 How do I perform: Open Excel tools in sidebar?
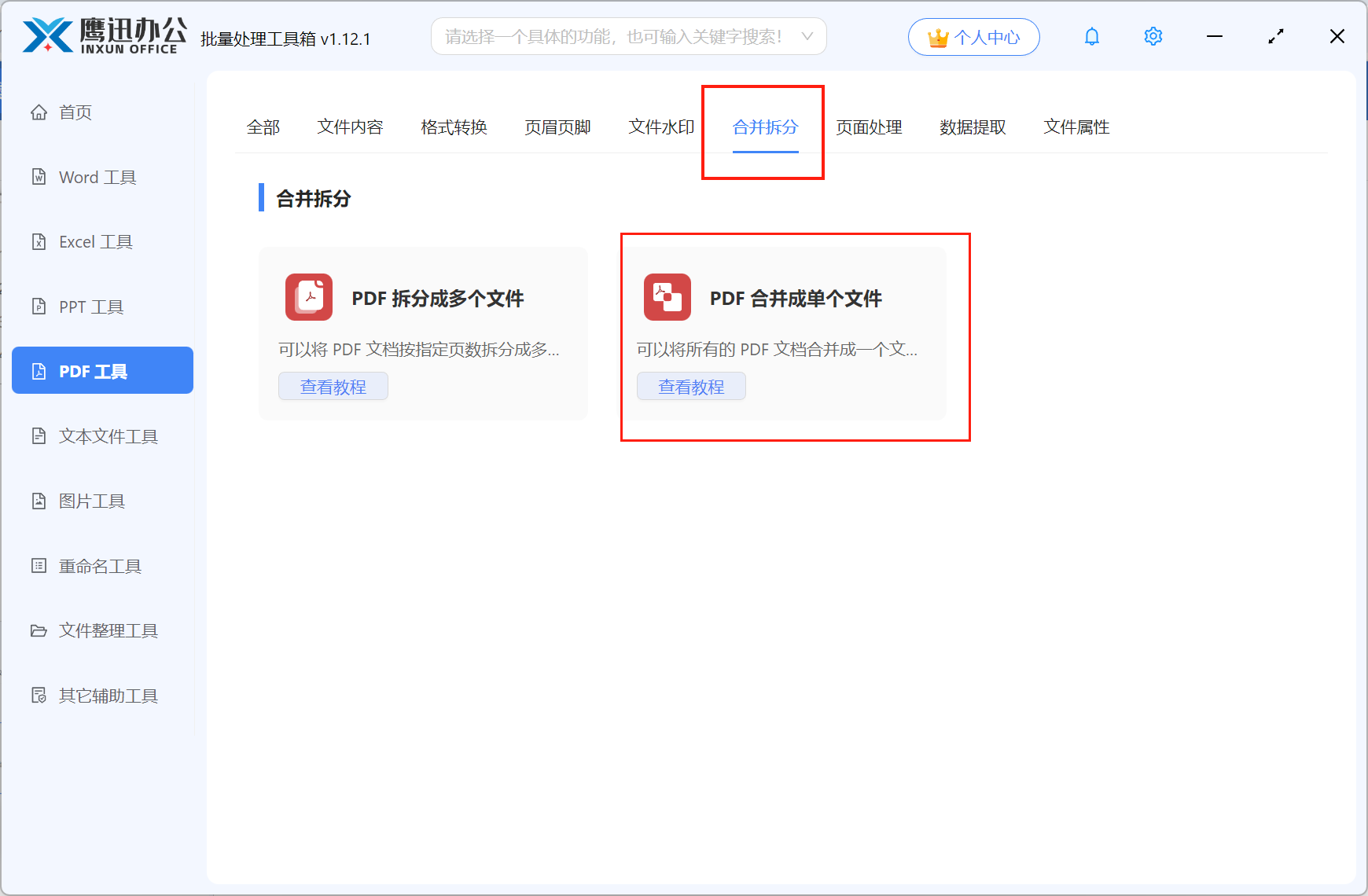point(95,242)
